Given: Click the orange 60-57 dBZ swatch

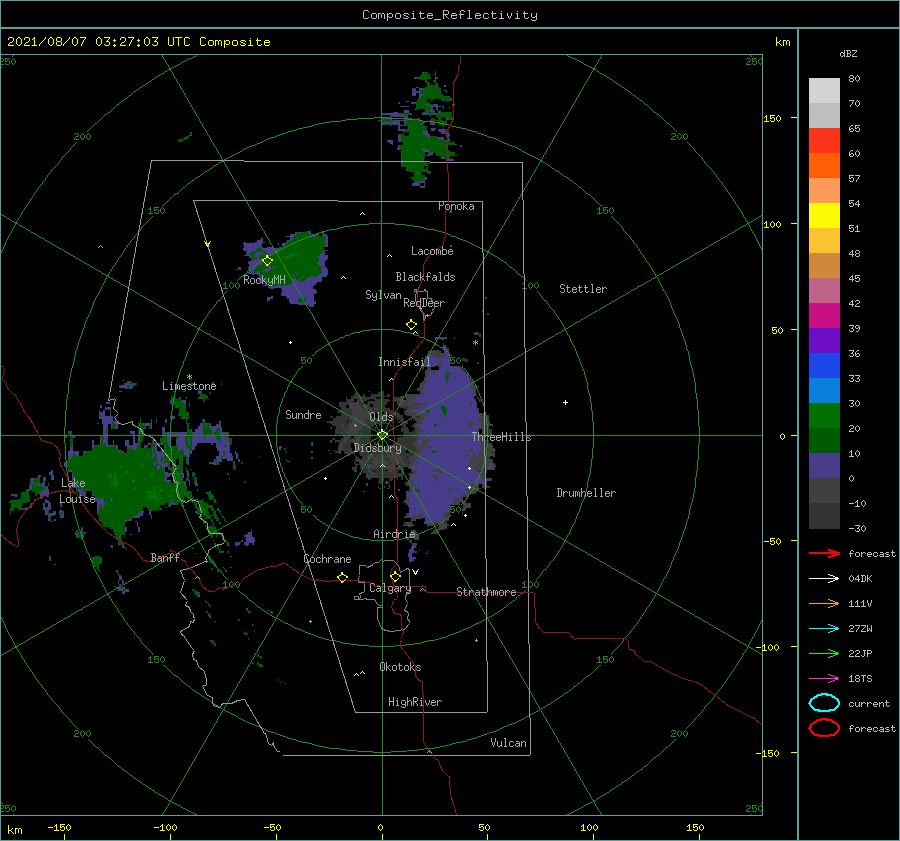Looking at the screenshot, I should point(824,166).
